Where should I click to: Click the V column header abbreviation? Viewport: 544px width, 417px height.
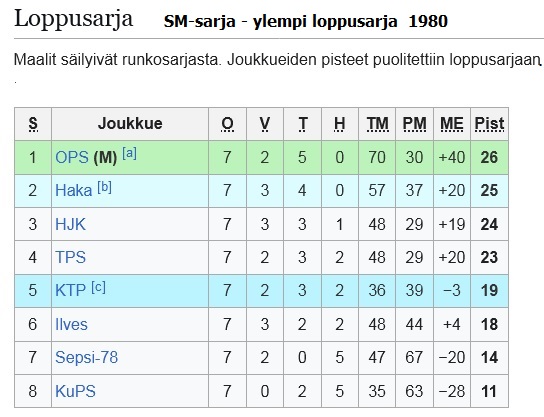pos(265,124)
